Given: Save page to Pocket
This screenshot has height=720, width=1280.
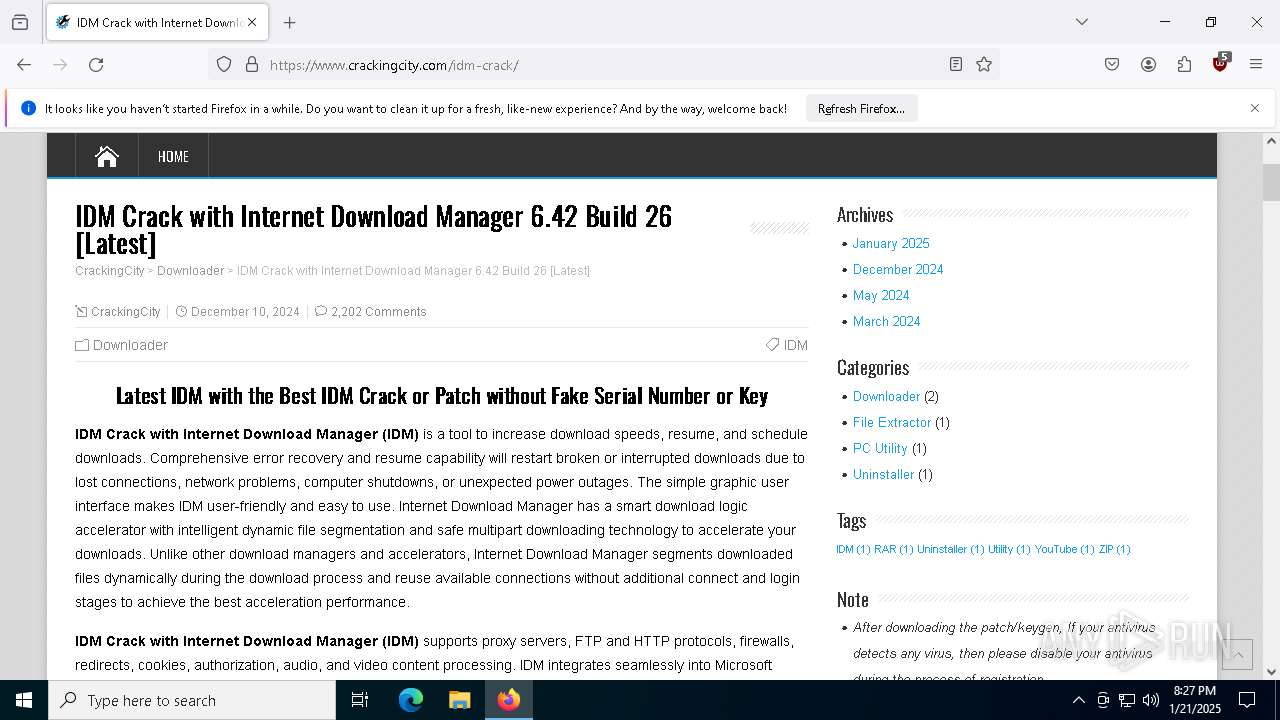Looking at the screenshot, I should pyautogui.click(x=1112, y=65).
